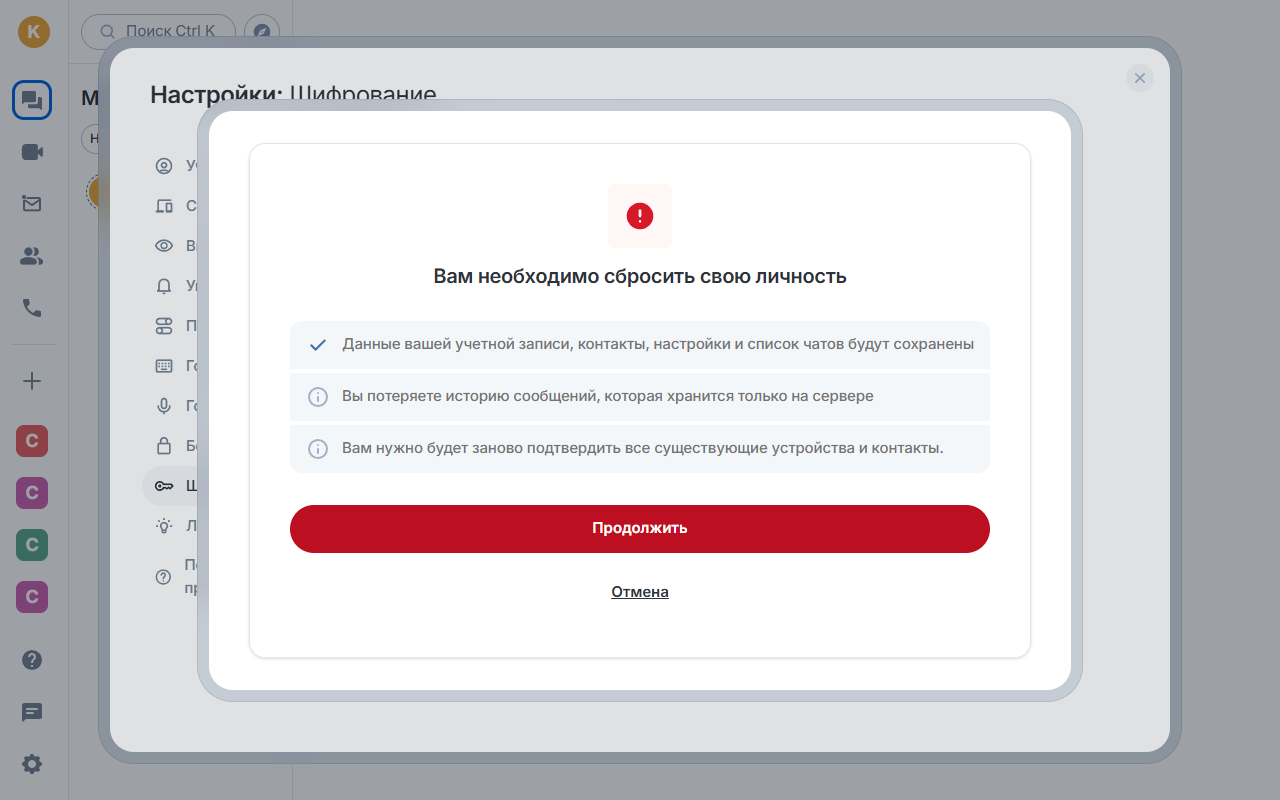Click text Вам нужно будет заново подтвердить
Image resolution: width=1280 pixels, height=800 pixels.
coord(643,448)
